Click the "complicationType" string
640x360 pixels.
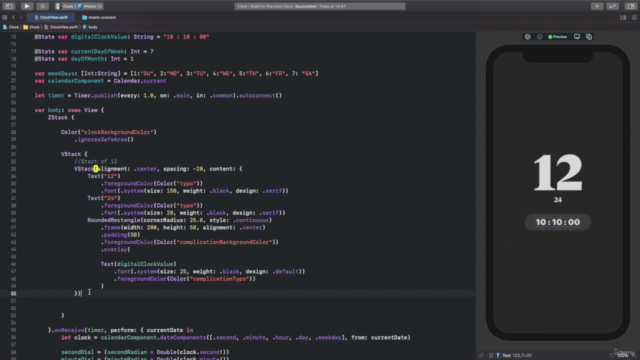pyautogui.click(x=220, y=279)
